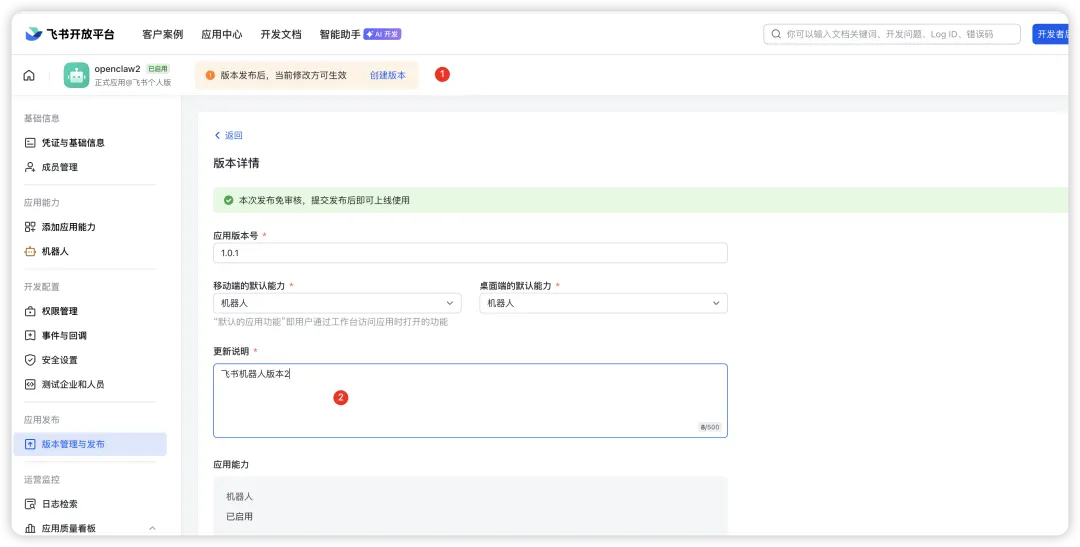Open the 智能助手 menu
The height and width of the screenshot is (547, 1080).
point(340,34)
